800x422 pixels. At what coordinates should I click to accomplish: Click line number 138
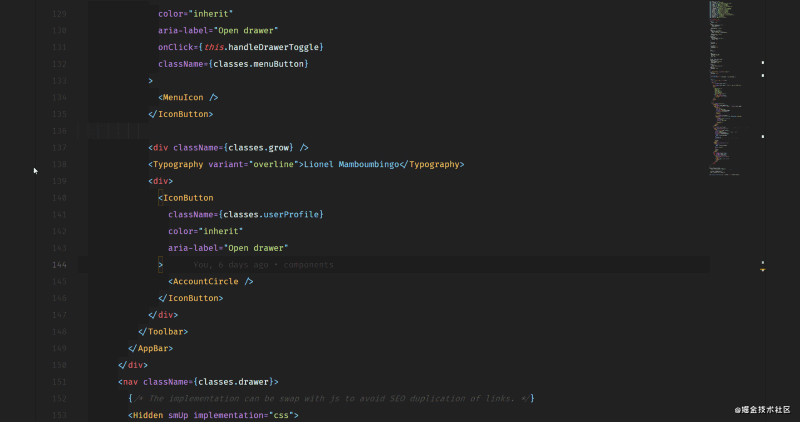click(59, 164)
